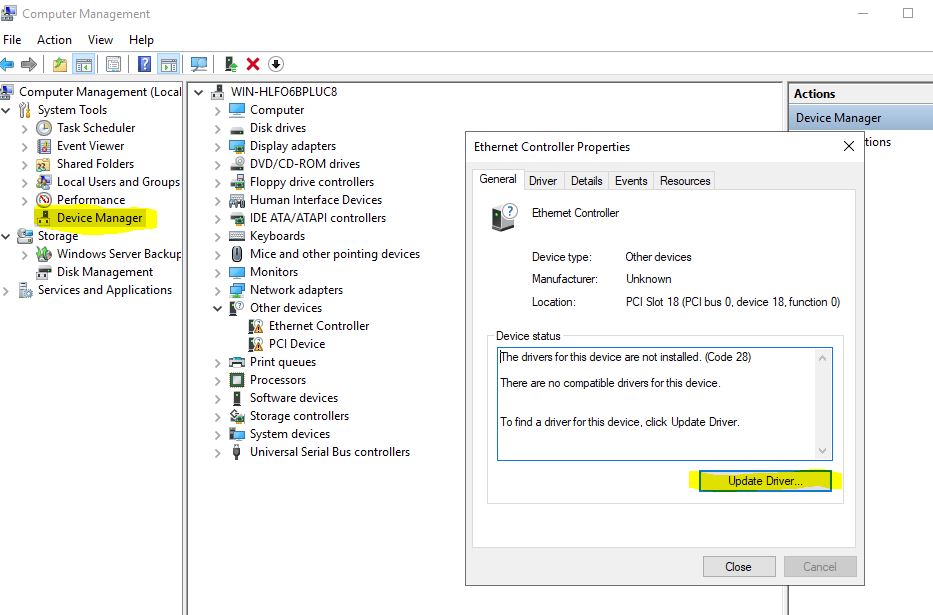The height and width of the screenshot is (615, 933).
Task: Collapse the Storage node in left tree
Action: click(6, 236)
